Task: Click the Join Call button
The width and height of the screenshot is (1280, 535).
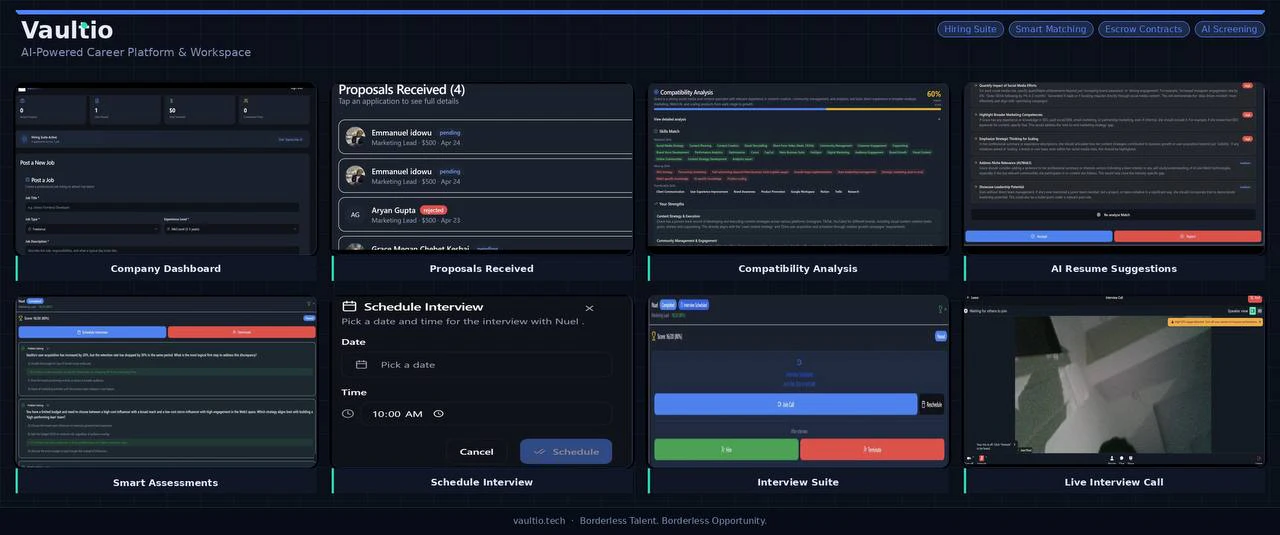Action: pyautogui.click(x=785, y=404)
